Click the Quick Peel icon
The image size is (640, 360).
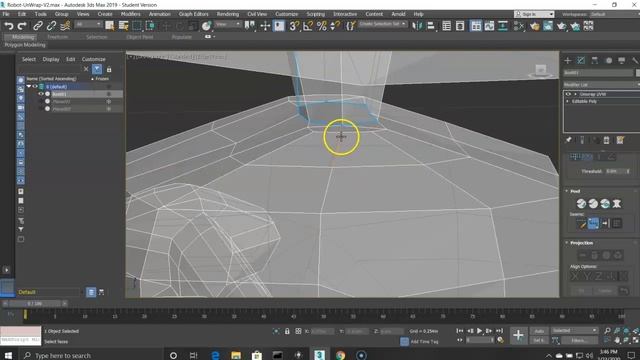pos(581,204)
